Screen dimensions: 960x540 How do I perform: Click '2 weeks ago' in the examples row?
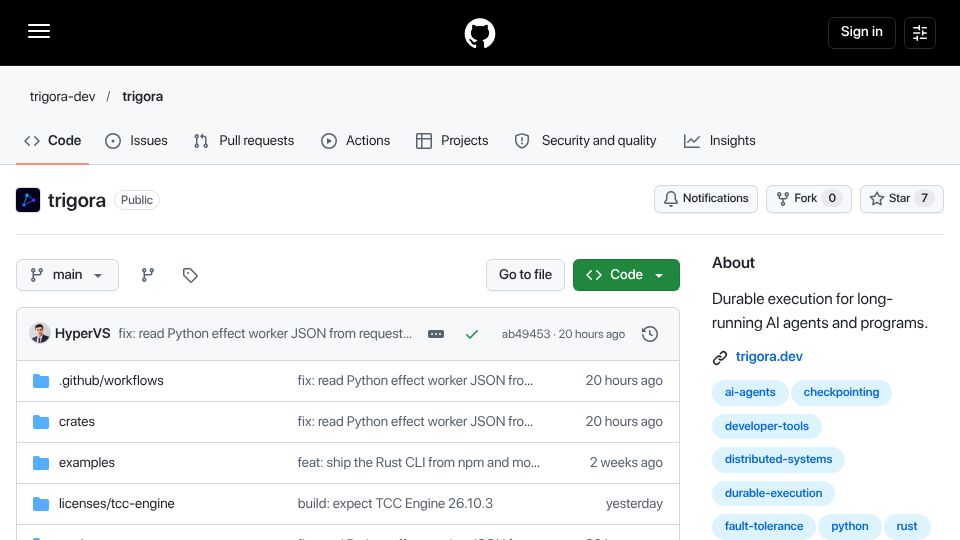[x=626, y=463]
